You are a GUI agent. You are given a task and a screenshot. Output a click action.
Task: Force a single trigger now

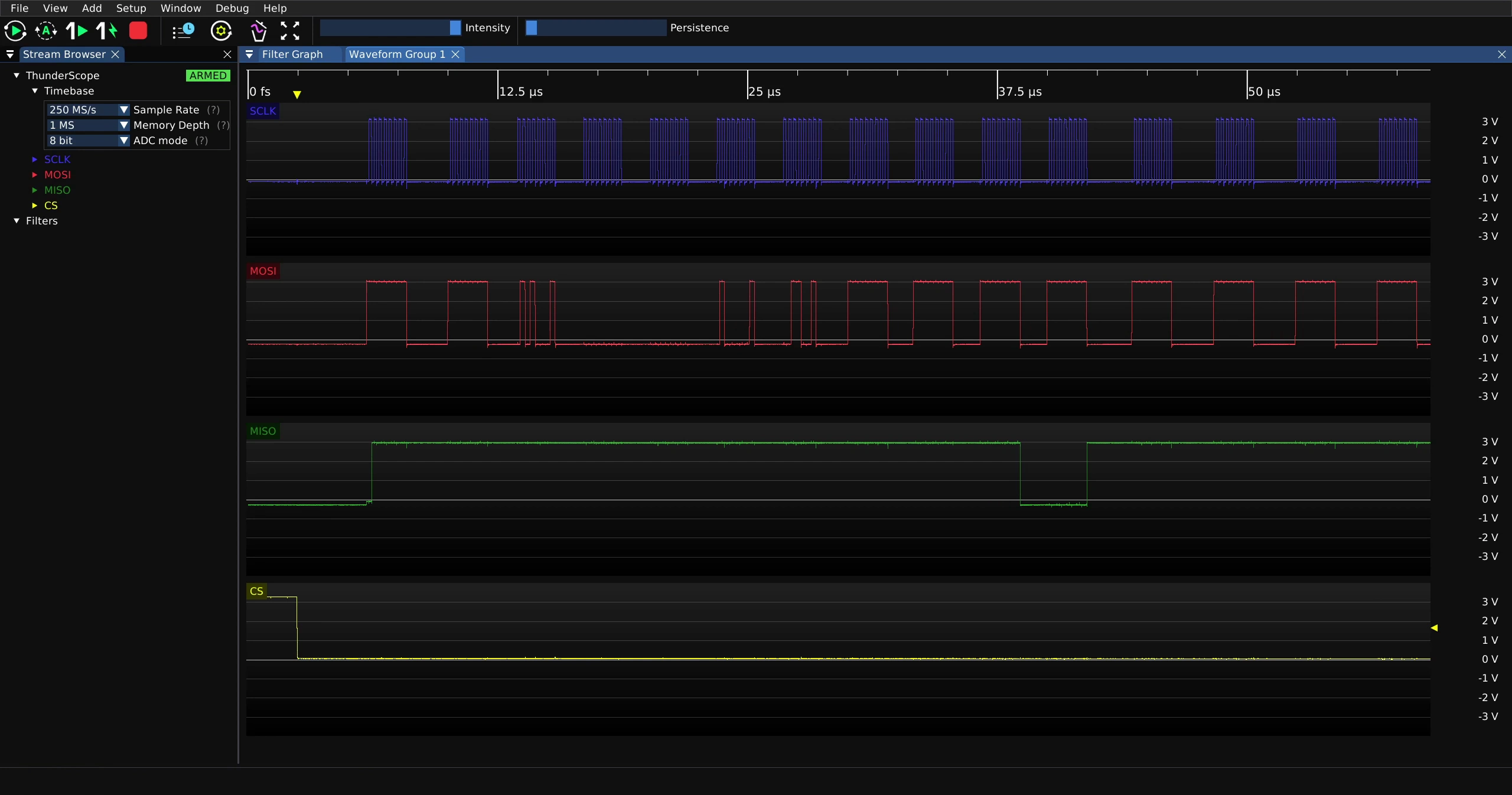[107, 31]
